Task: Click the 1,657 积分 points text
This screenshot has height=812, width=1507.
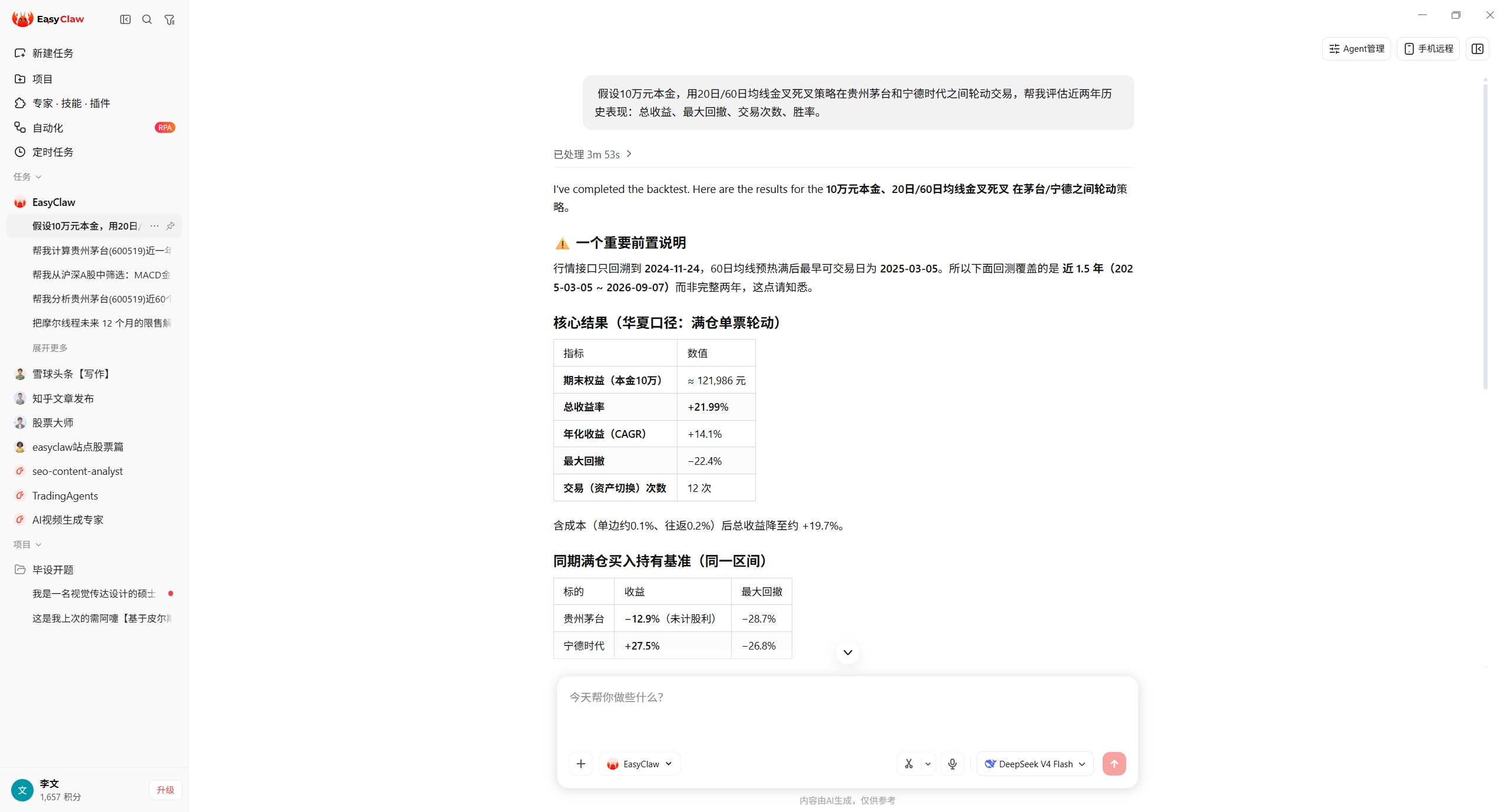Action: (x=61, y=797)
